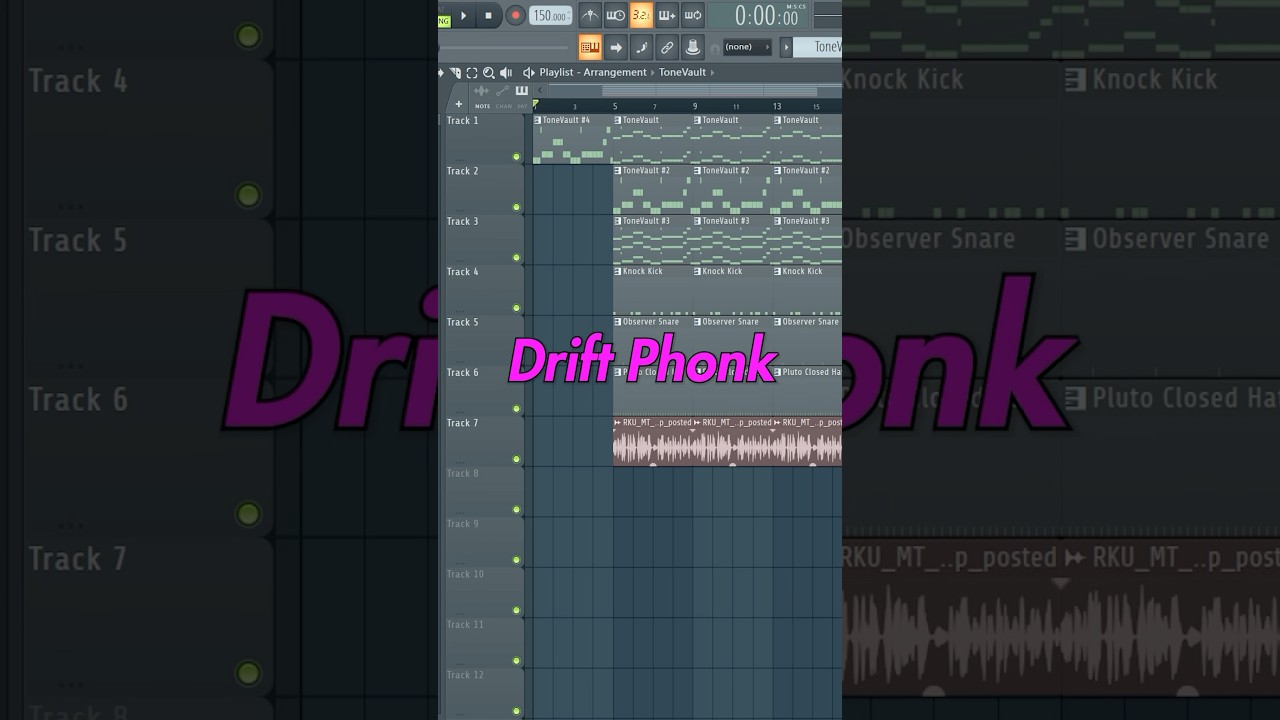Mute Track 1 via green LED
Screen dimensions: 1280x720
coord(516,157)
